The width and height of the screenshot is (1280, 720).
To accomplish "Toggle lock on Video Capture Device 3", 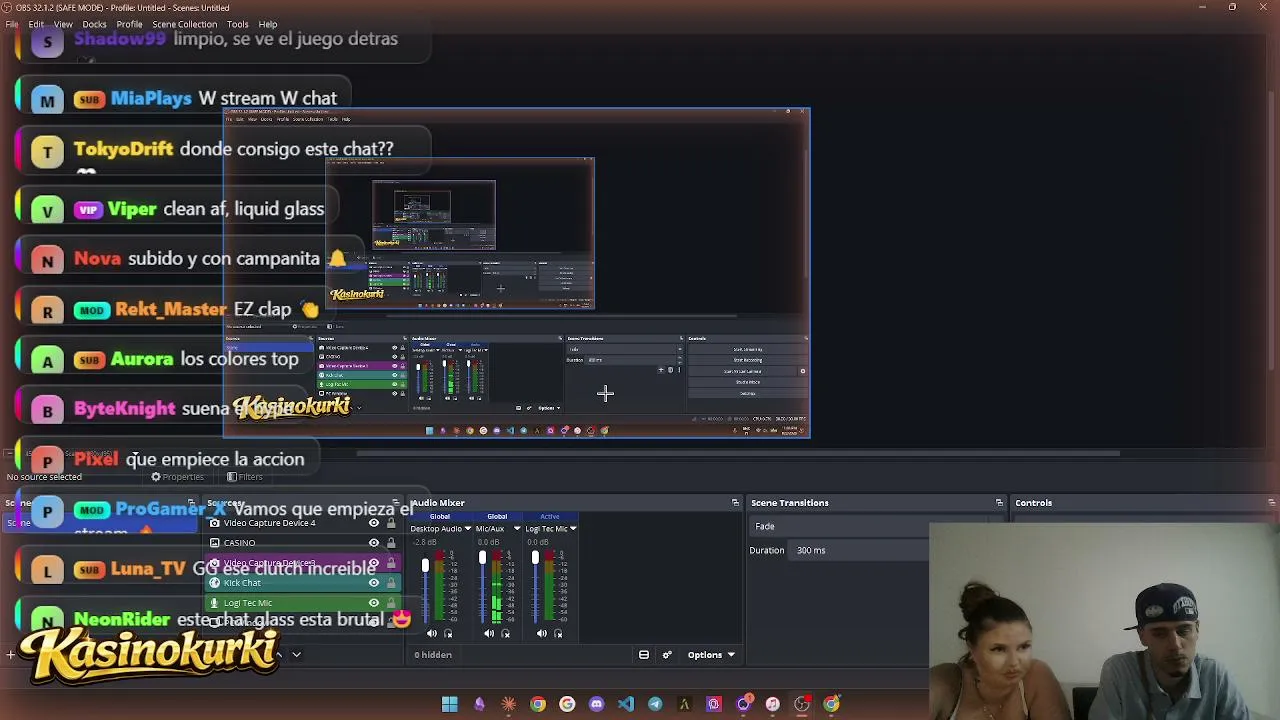I will [x=391, y=563].
